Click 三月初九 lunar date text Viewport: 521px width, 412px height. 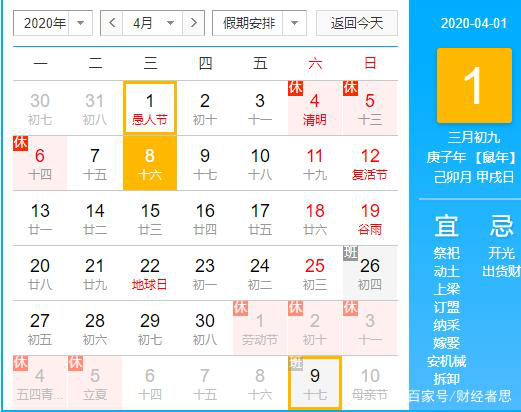(474, 137)
